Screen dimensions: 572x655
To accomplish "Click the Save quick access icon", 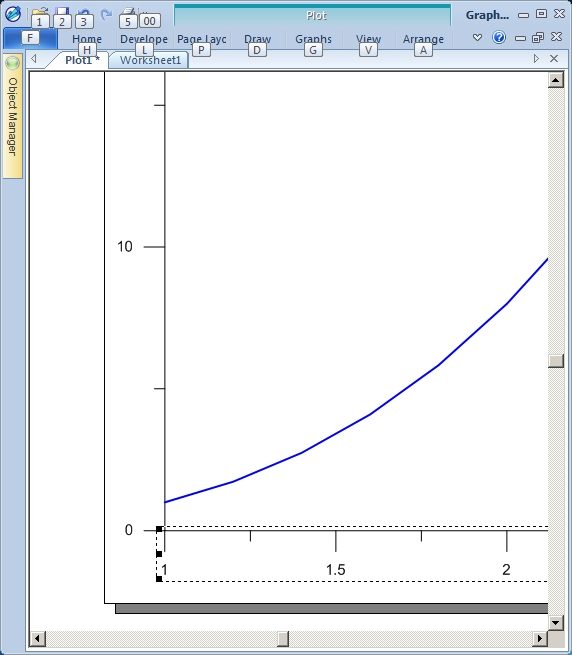I will pyautogui.click(x=62, y=14).
